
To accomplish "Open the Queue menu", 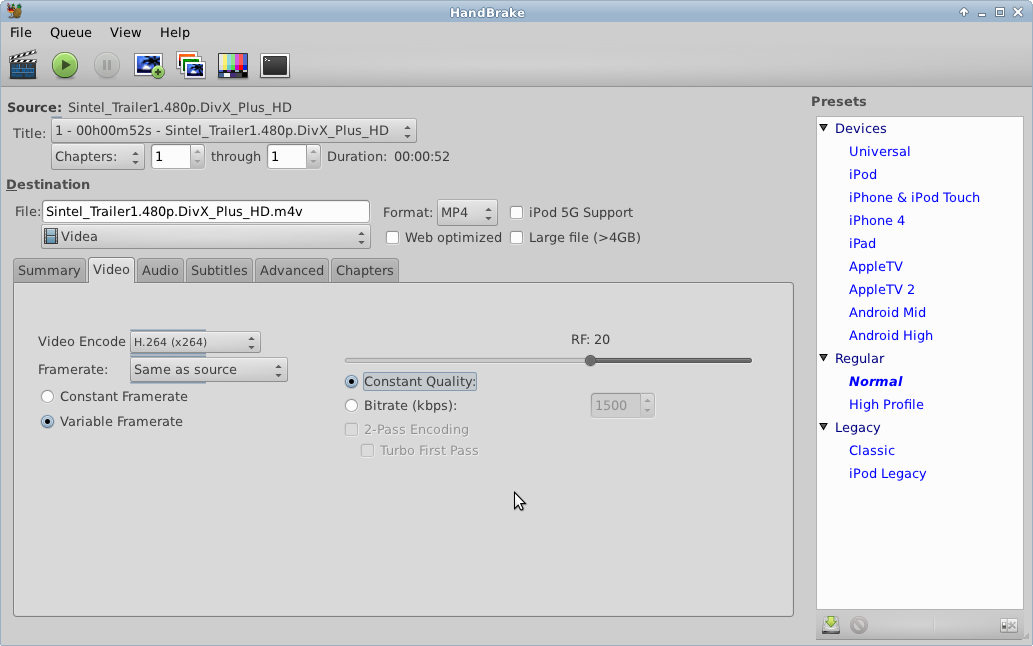I will [70, 32].
